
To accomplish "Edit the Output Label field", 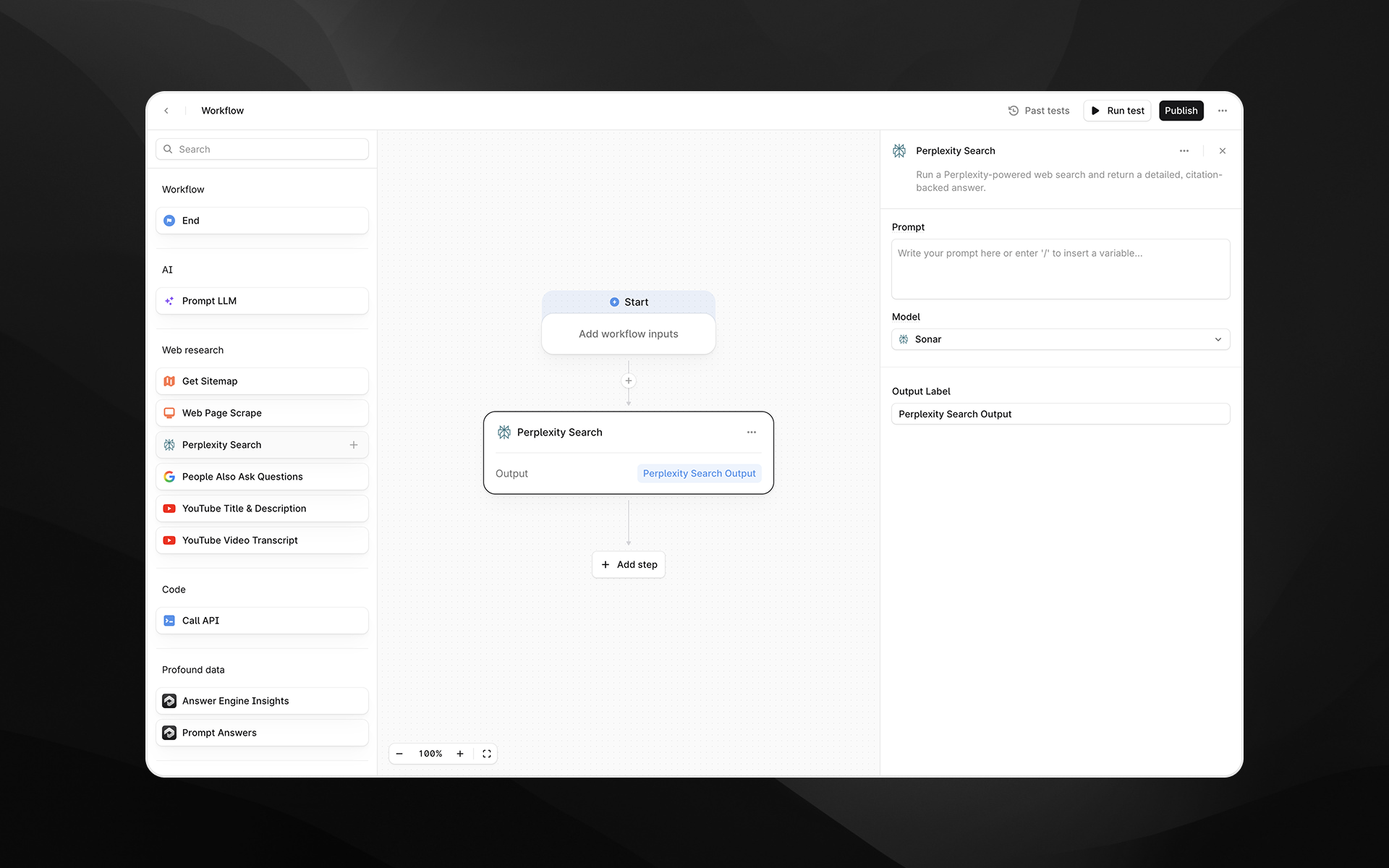I will coord(1061,414).
